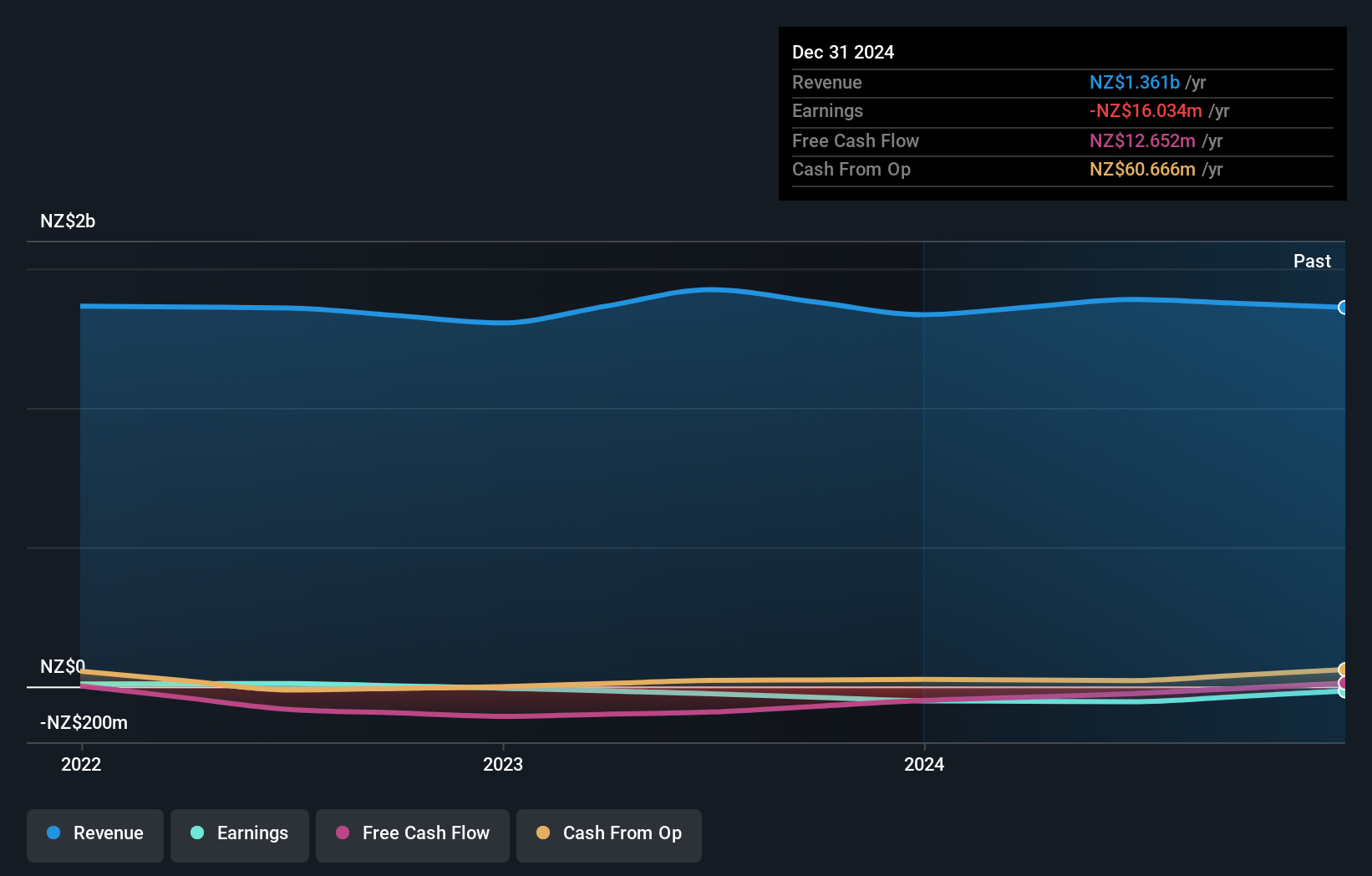Image resolution: width=1372 pixels, height=876 pixels.
Task: Click the teal Earnings legend dot
Action: pos(197,833)
